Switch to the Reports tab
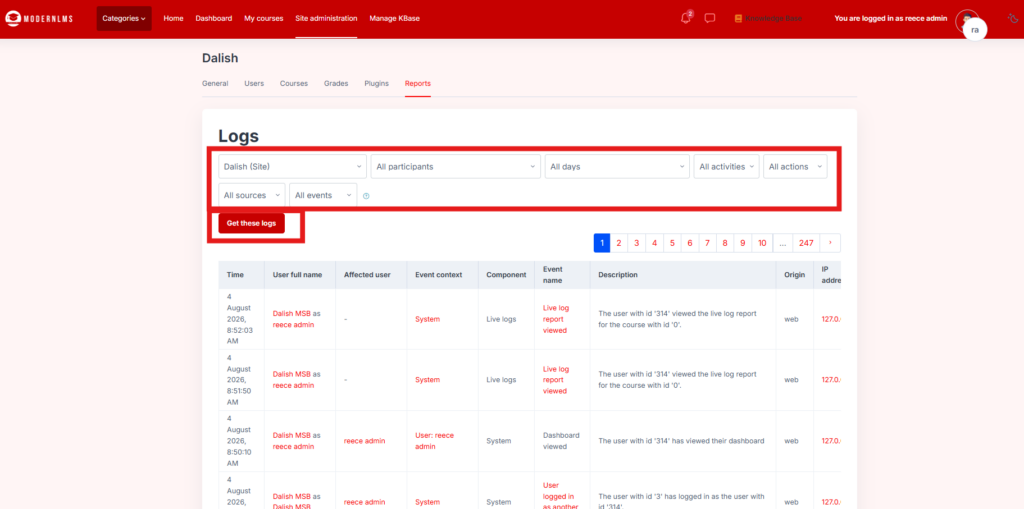 [417, 84]
